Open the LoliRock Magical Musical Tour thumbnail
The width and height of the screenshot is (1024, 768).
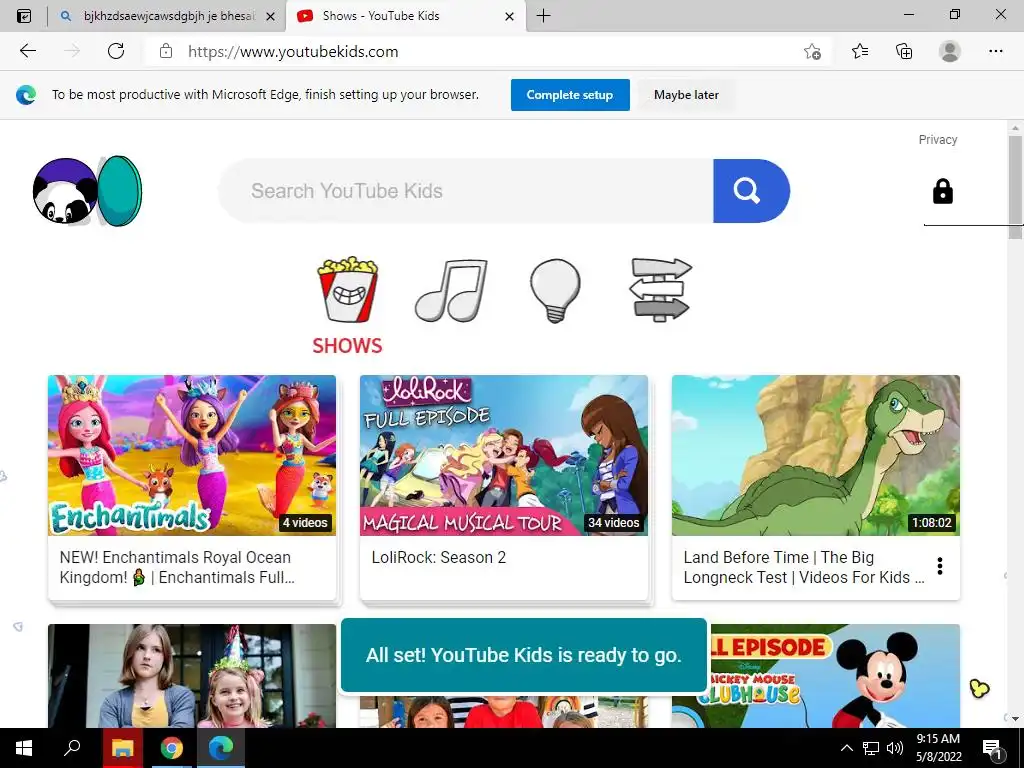(504, 455)
